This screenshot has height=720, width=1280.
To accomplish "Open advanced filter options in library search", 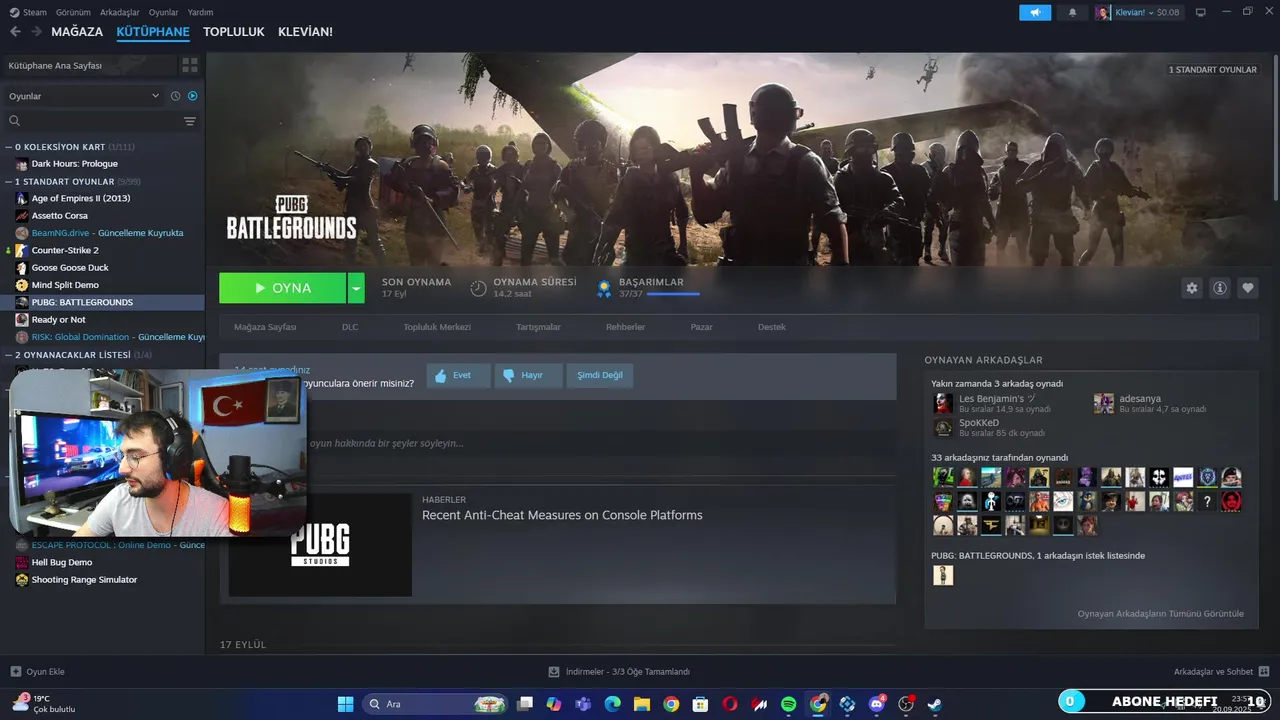I will [x=190, y=121].
